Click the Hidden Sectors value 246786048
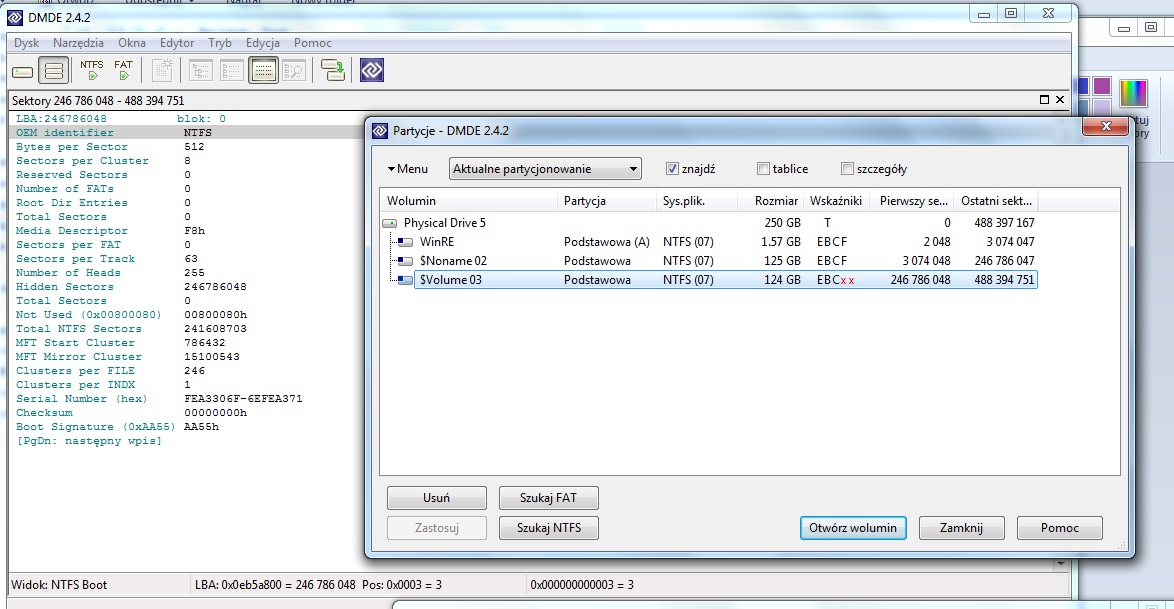This screenshot has width=1174, height=609. [x=216, y=287]
